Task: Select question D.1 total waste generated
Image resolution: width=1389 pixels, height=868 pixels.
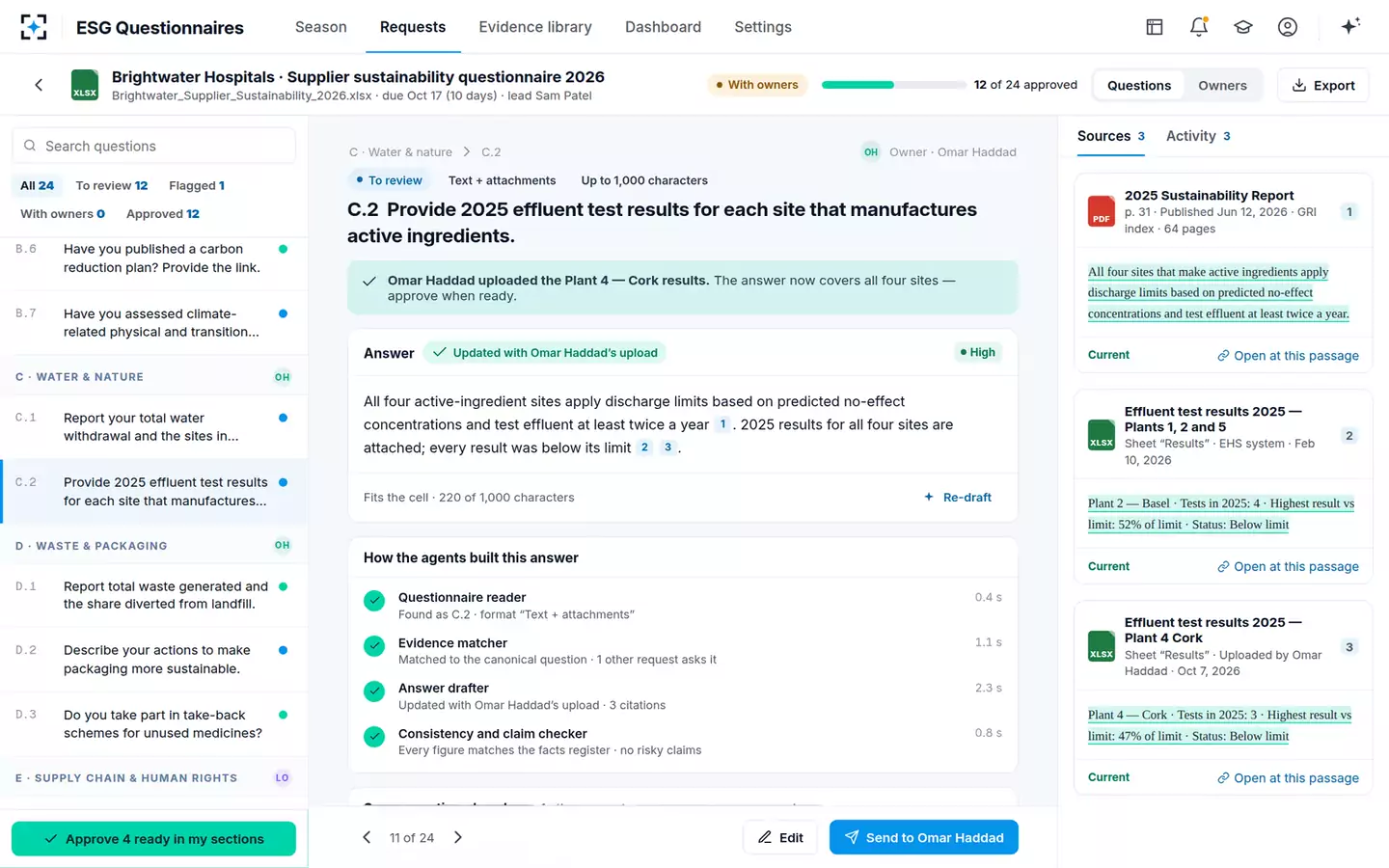Action: click(153, 595)
